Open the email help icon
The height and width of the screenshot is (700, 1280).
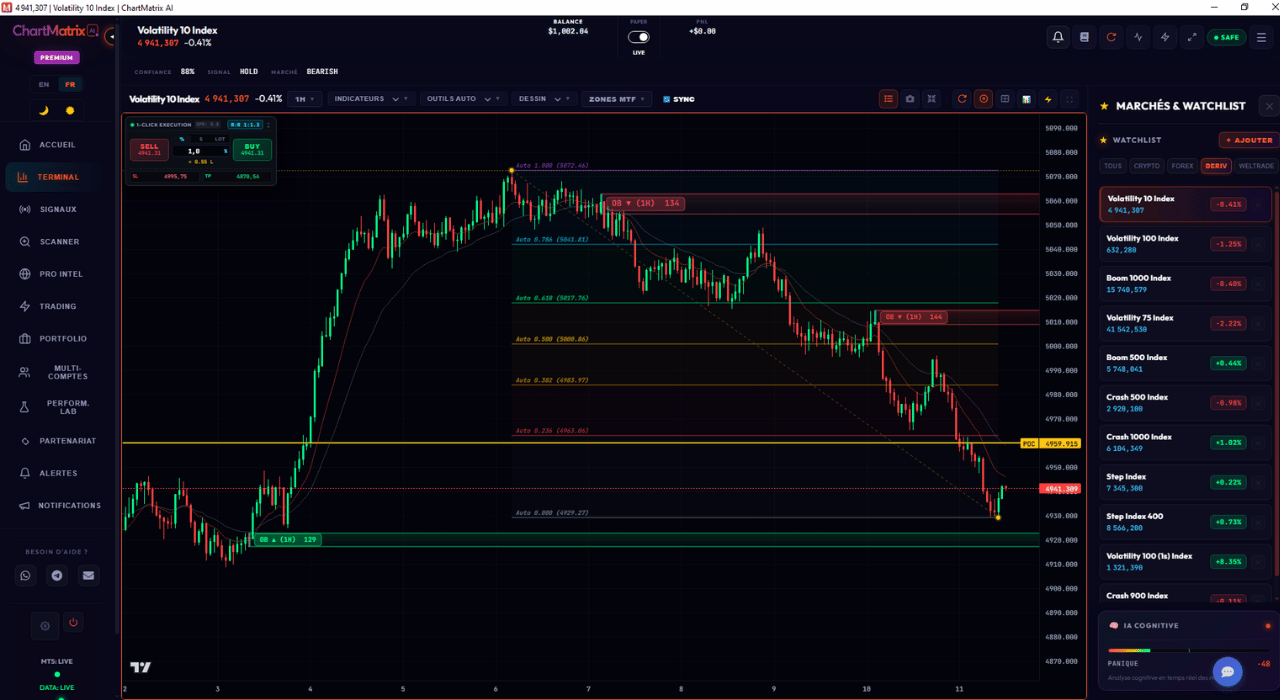point(89,575)
